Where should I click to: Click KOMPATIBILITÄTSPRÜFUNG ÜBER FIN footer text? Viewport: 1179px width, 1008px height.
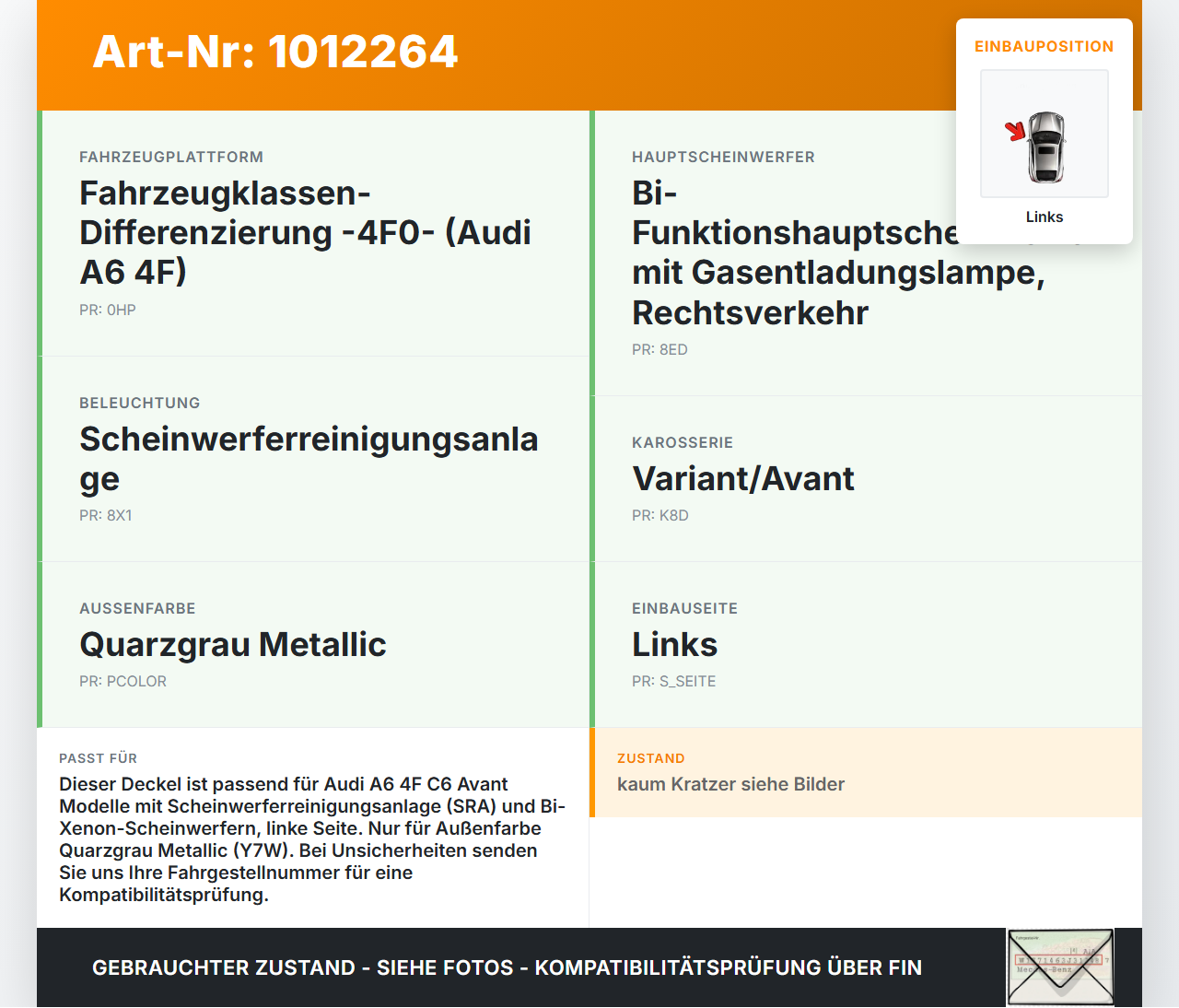click(x=729, y=967)
